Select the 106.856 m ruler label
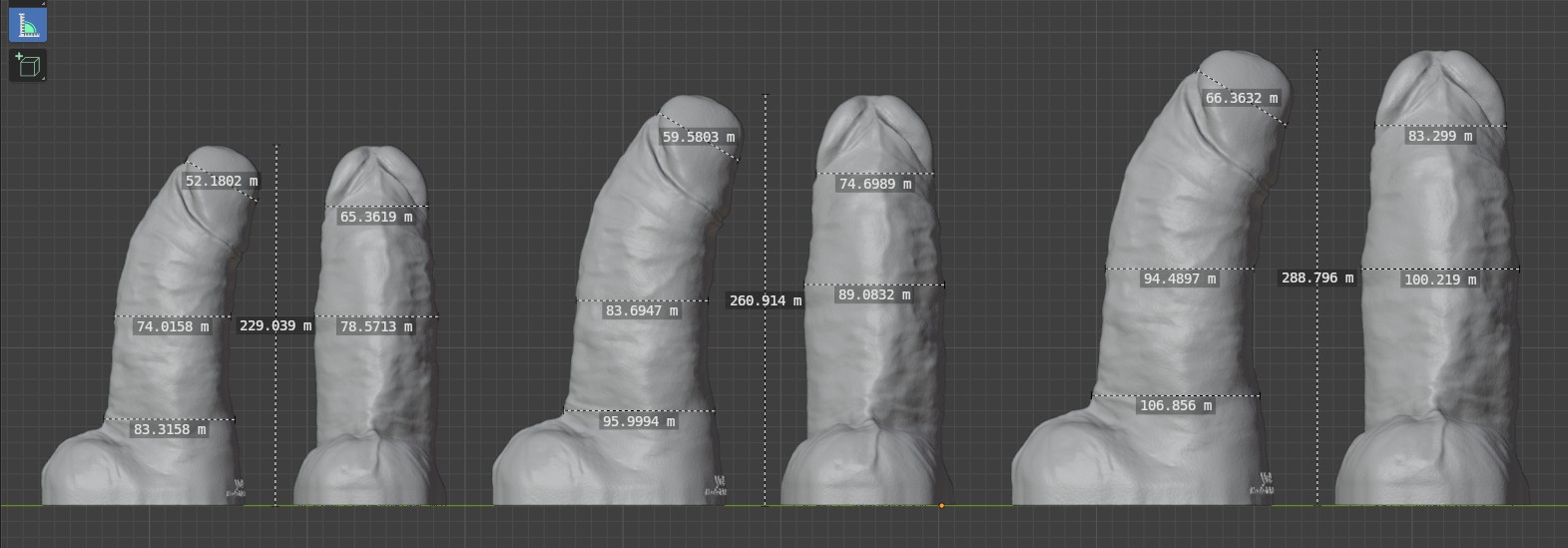This screenshot has width=1568, height=548. (x=1177, y=405)
